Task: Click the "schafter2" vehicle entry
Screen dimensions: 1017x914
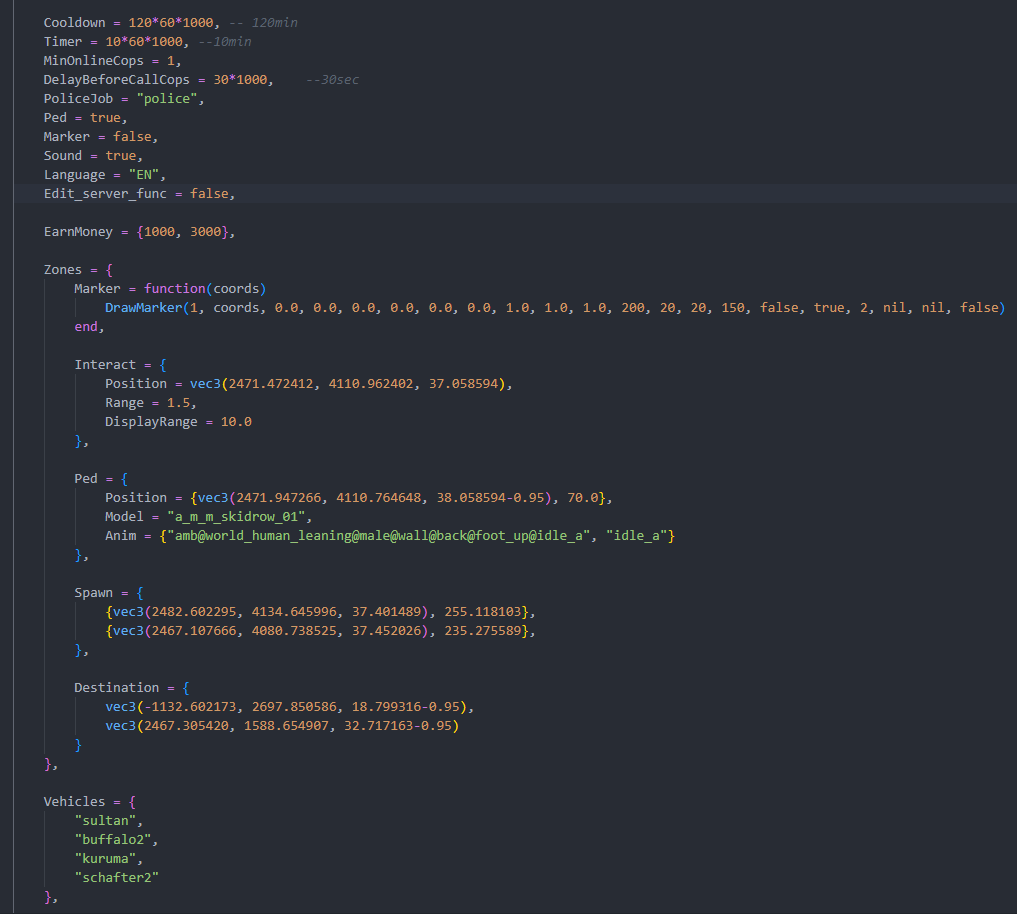Action: tap(116, 877)
